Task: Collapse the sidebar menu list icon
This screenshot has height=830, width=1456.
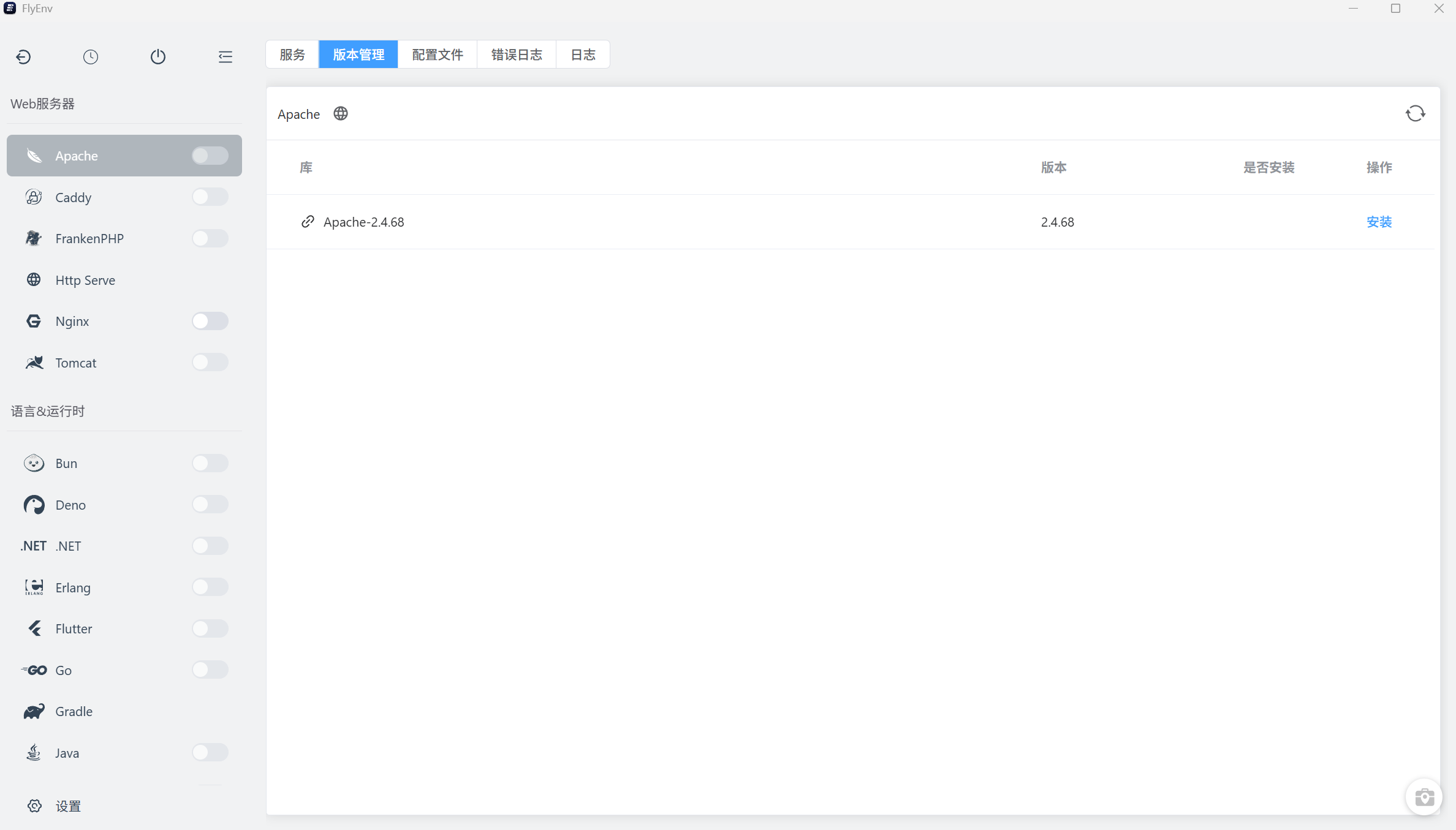Action: 226,57
